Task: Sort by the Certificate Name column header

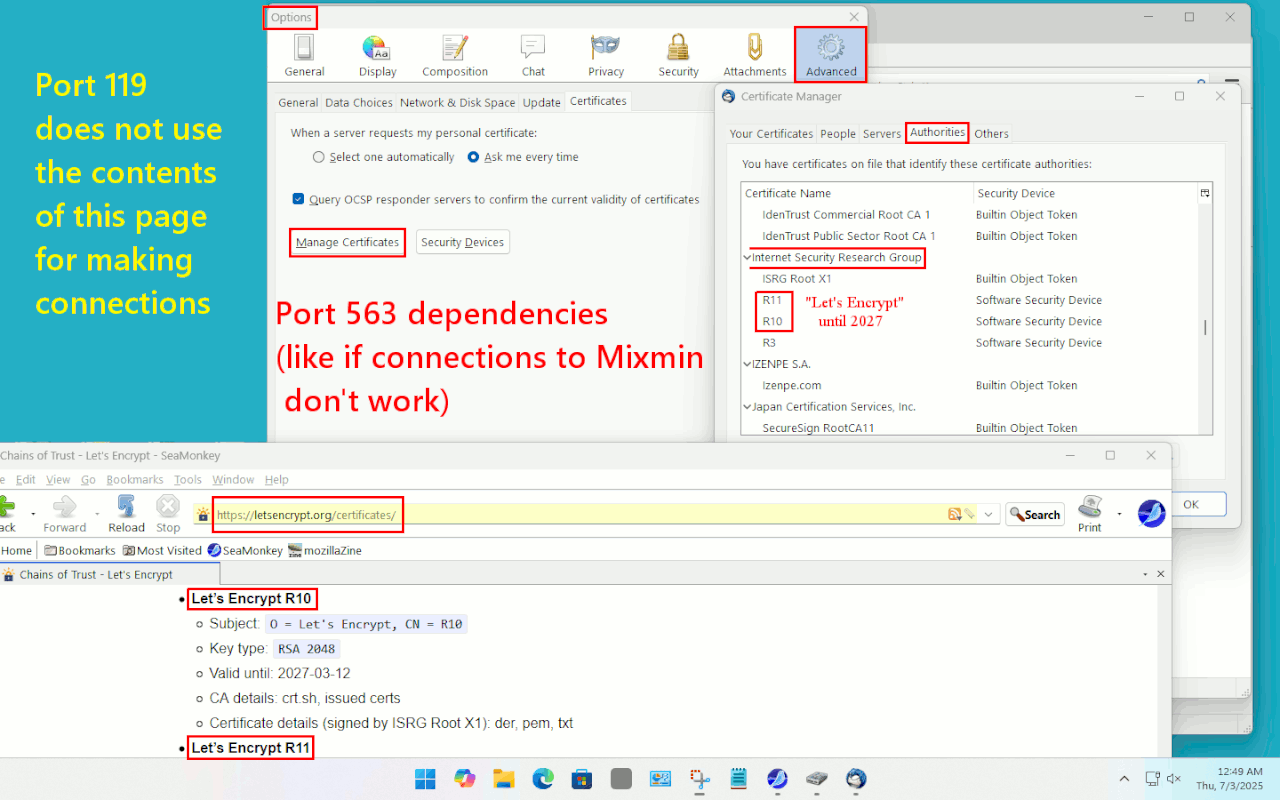Action: click(x=857, y=193)
